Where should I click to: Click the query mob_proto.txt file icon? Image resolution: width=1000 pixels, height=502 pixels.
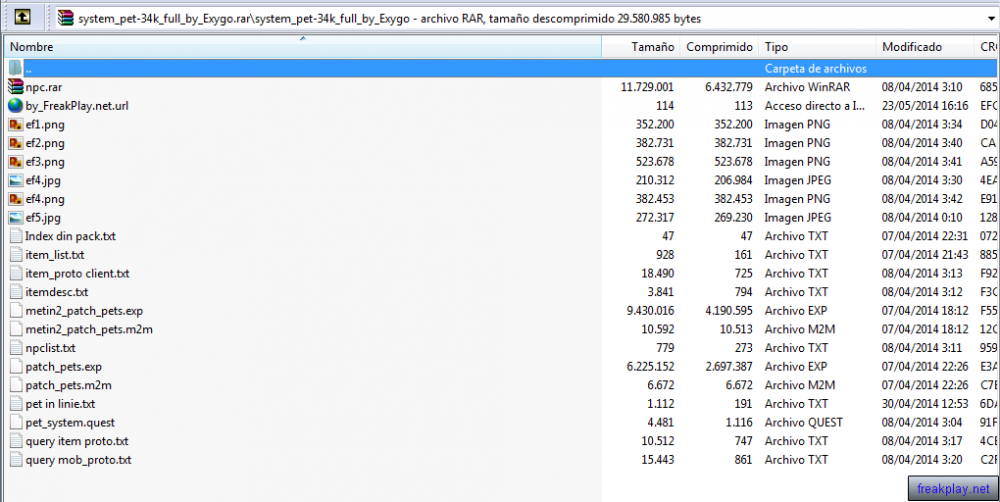point(16,459)
